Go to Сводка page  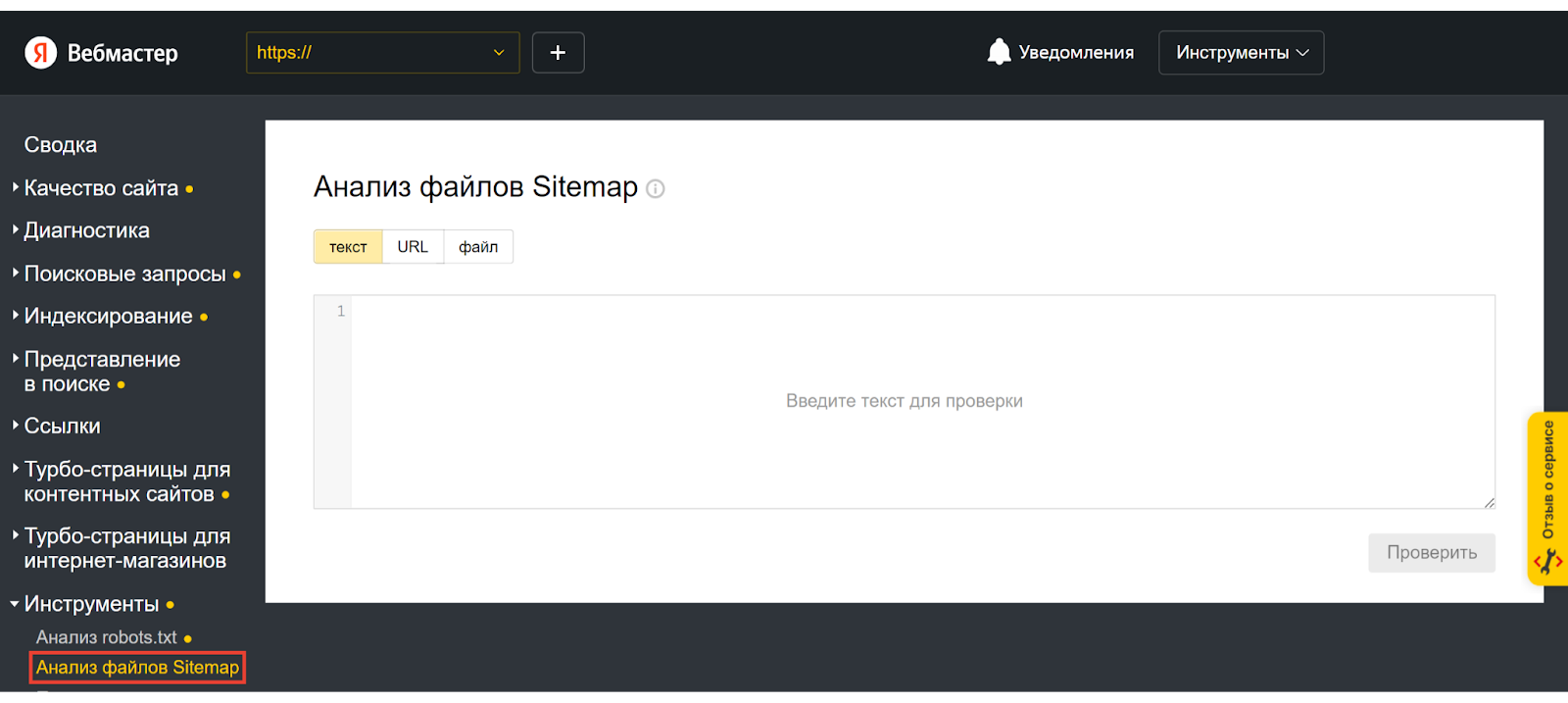[x=61, y=145]
